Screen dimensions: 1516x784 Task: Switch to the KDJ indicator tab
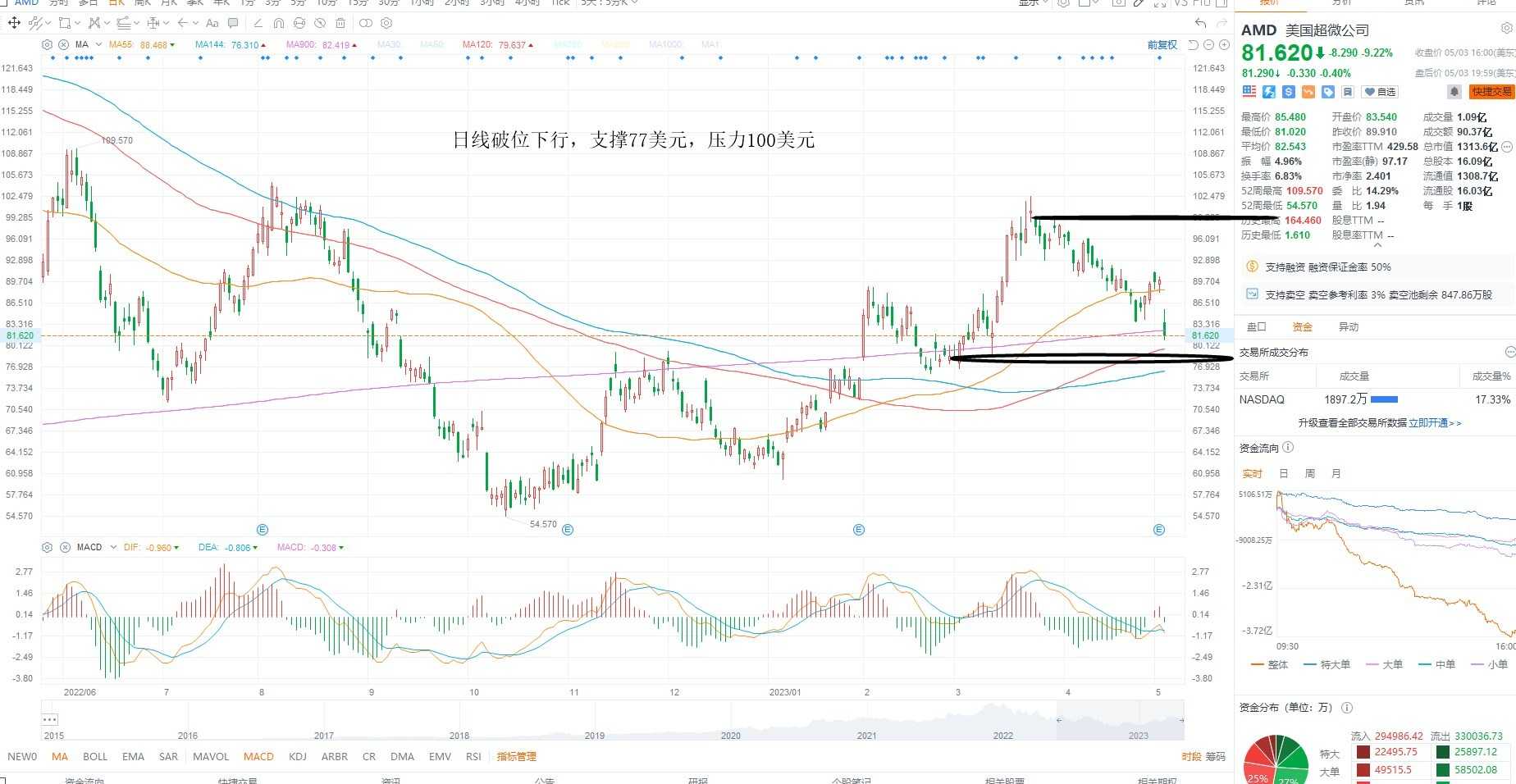point(298,756)
